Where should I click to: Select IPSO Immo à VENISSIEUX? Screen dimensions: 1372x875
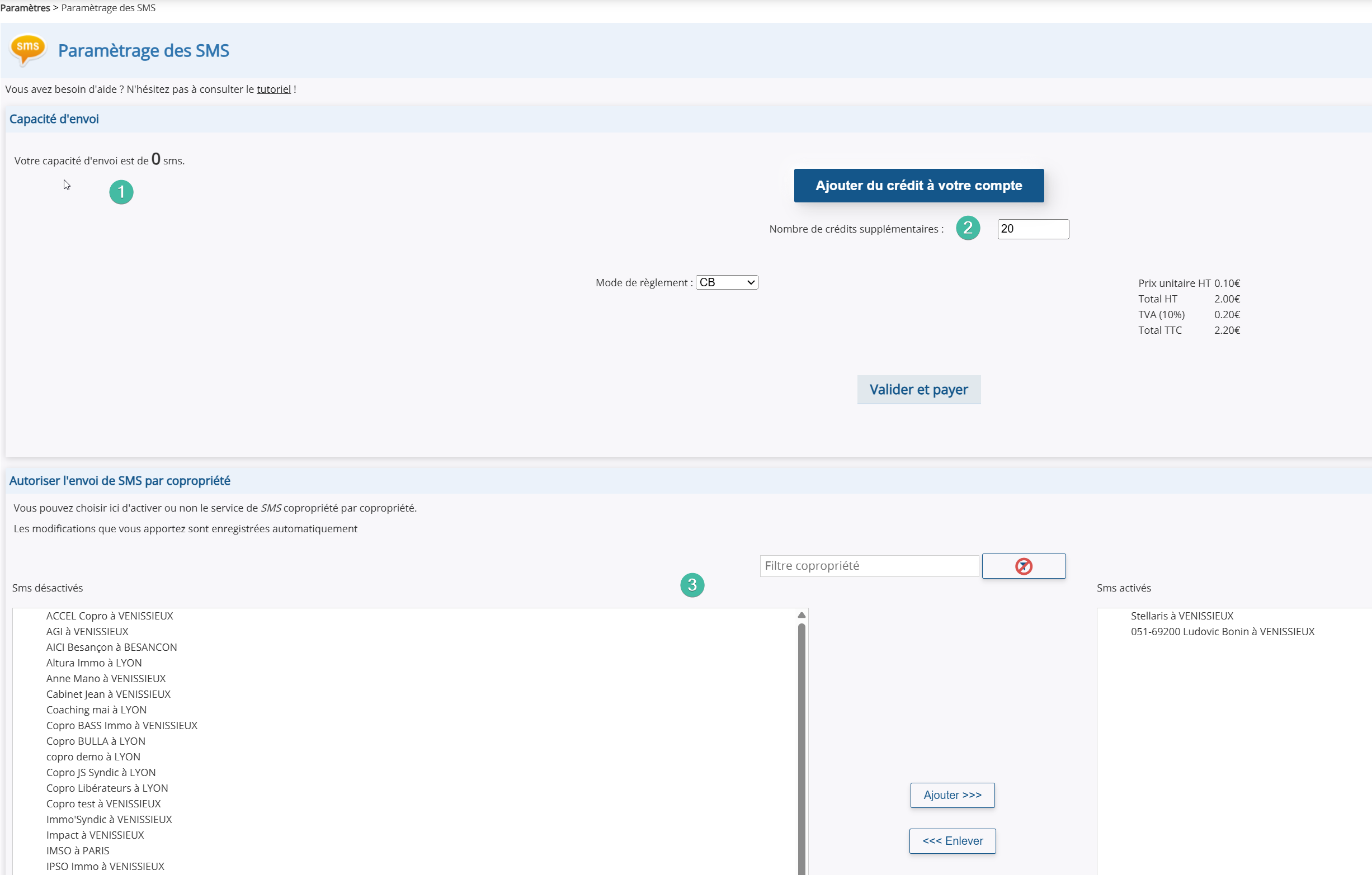(105, 867)
